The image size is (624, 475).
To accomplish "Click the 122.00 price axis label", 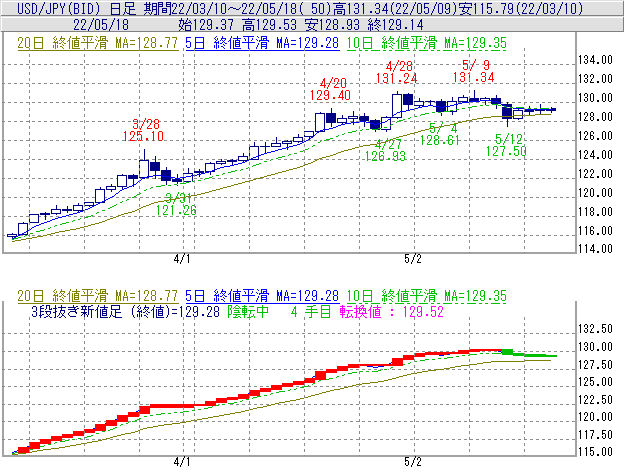I will (x=595, y=174).
